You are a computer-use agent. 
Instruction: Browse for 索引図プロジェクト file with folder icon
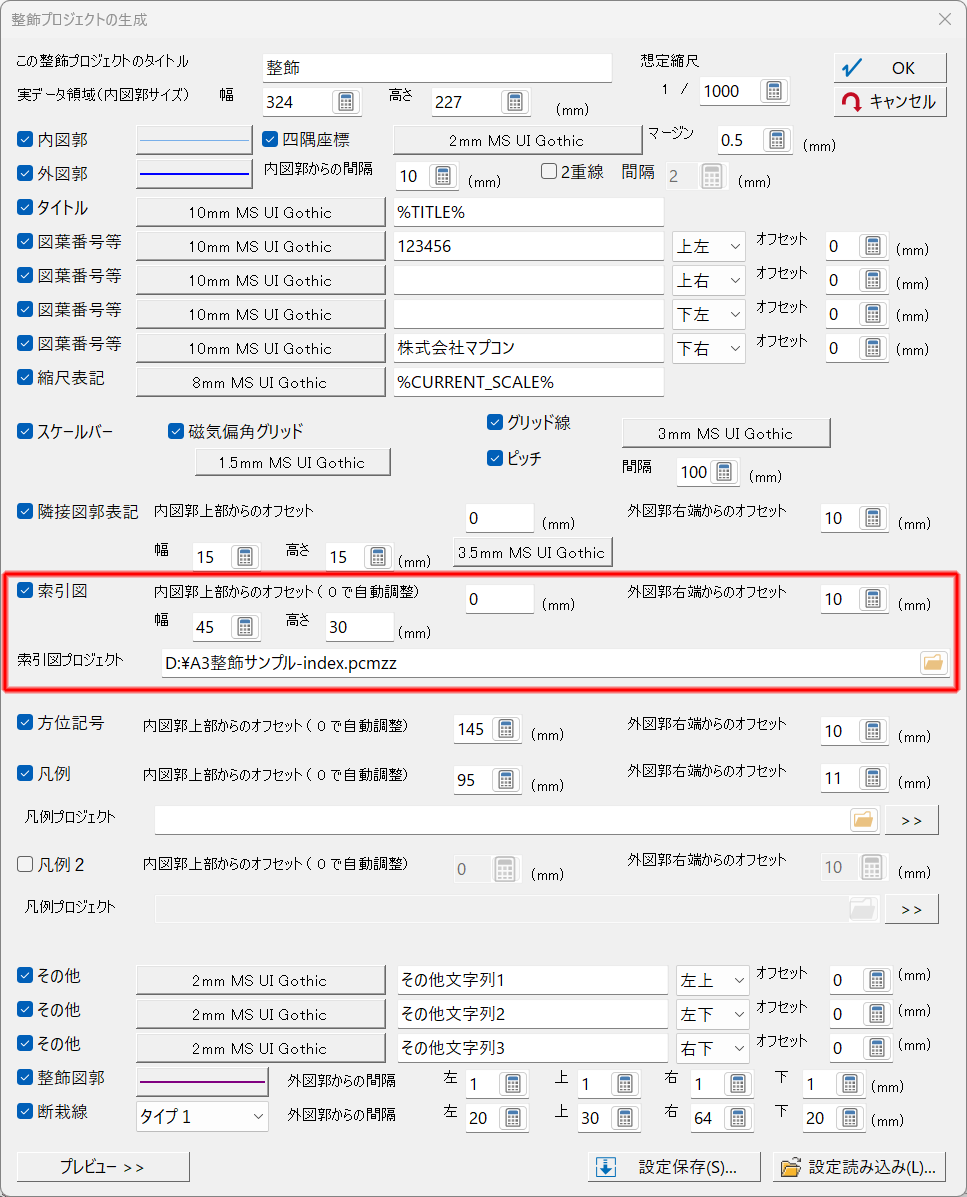click(x=932, y=662)
